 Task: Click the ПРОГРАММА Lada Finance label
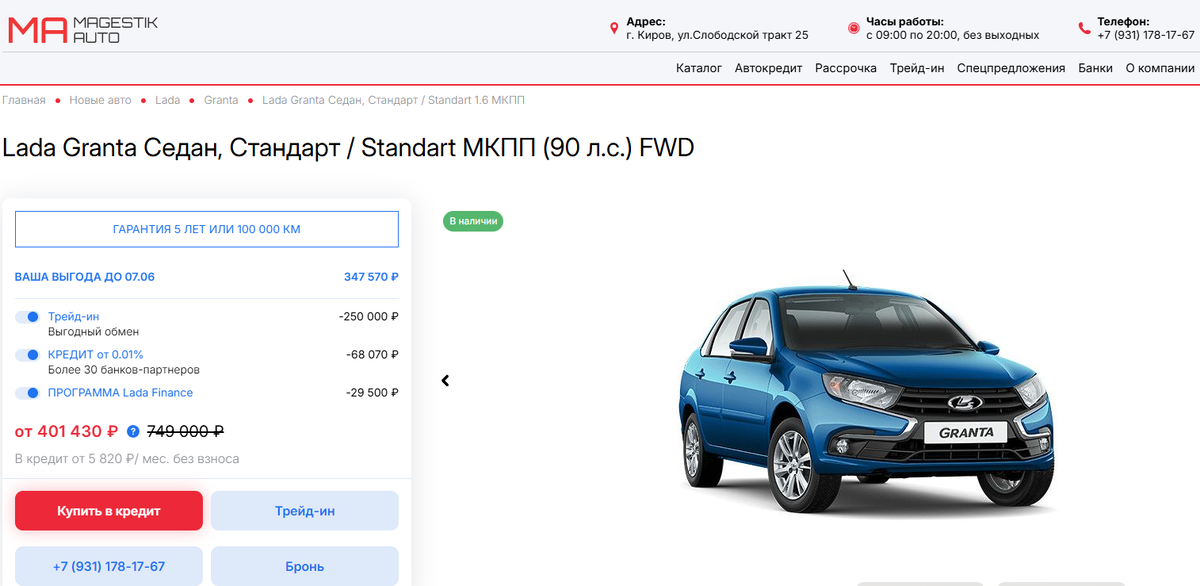[x=121, y=393]
